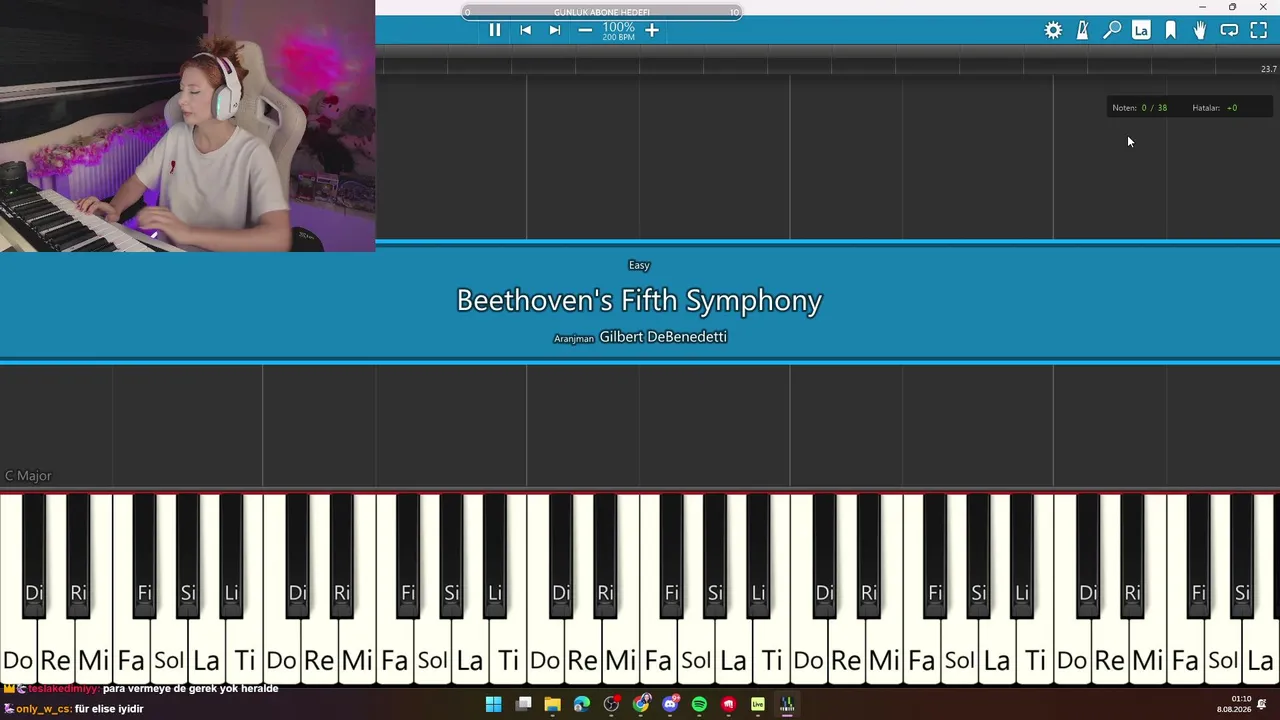Screen dimensions: 1280x720
Task: Open Task View from the taskbar
Action: 523,705
